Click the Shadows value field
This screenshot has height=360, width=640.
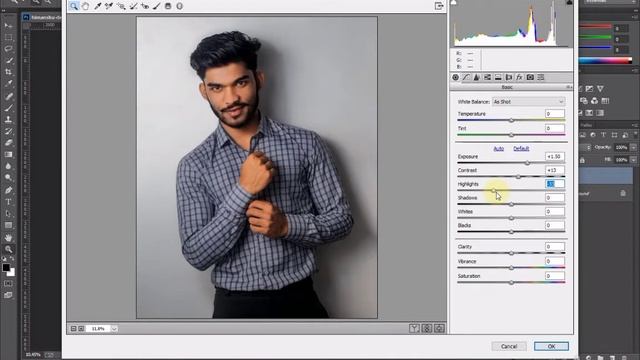point(555,198)
